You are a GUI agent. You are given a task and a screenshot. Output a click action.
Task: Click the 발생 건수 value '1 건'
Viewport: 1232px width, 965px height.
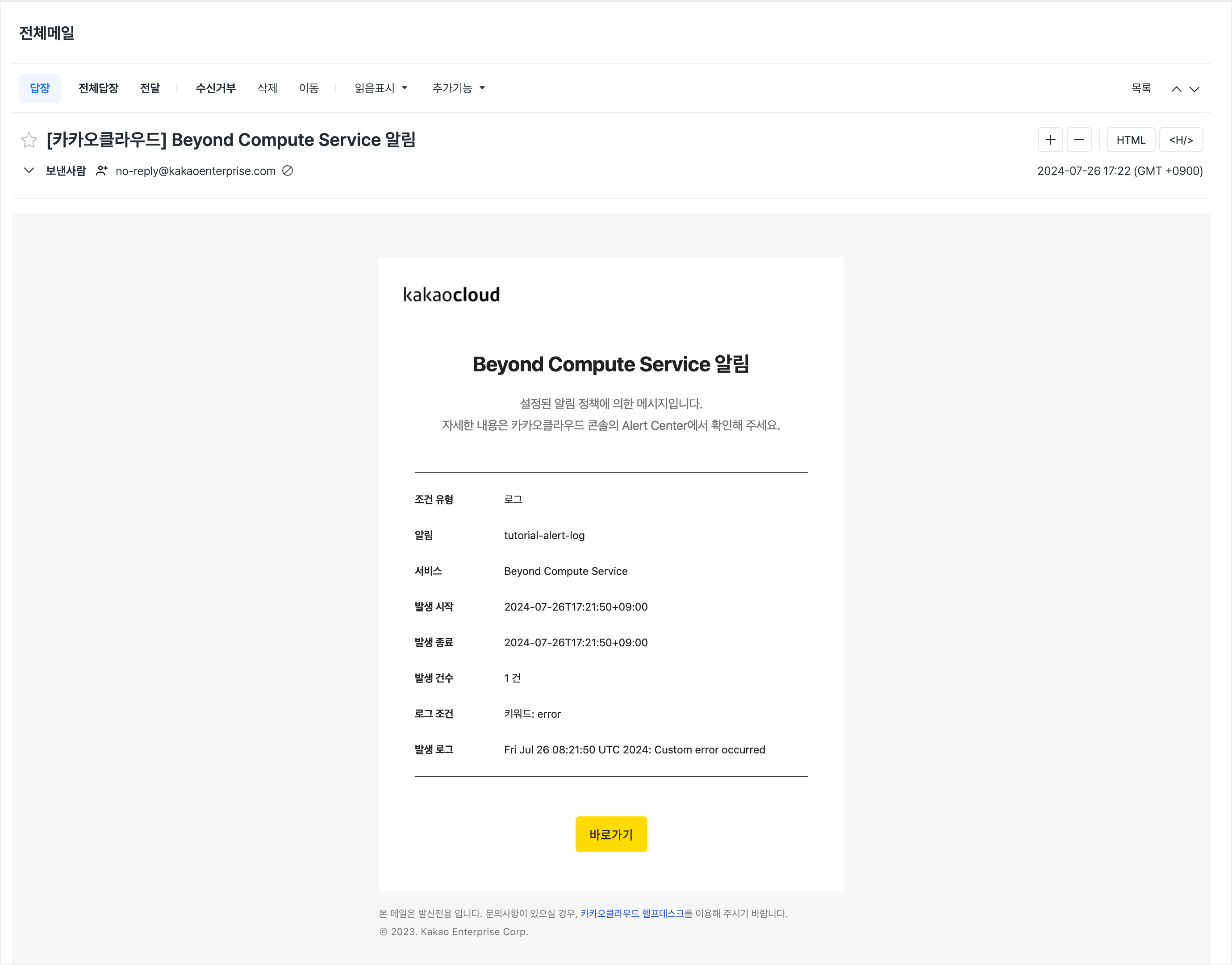pyautogui.click(x=513, y=678)
